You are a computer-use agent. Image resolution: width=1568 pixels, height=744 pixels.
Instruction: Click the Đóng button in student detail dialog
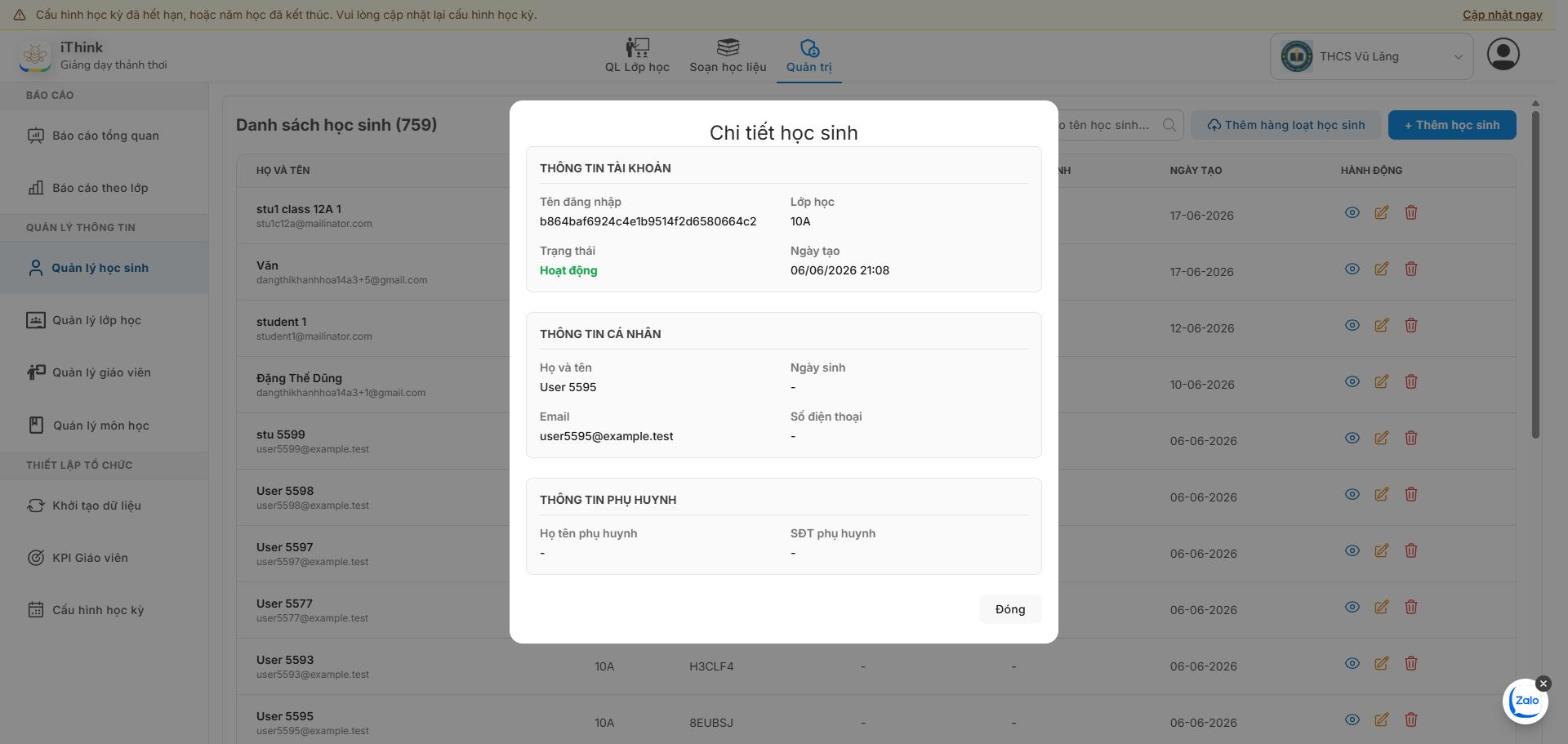point(1010,609)
